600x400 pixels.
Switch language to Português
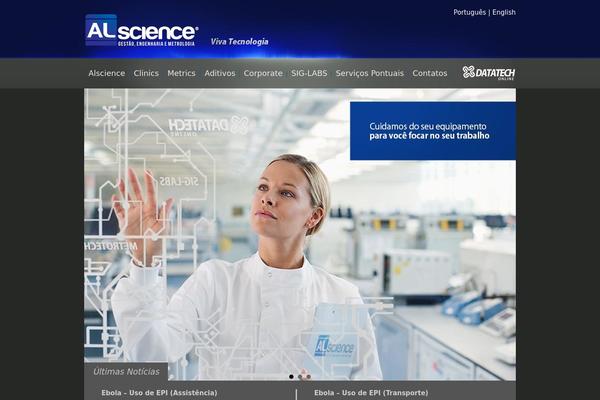point(470,12)
